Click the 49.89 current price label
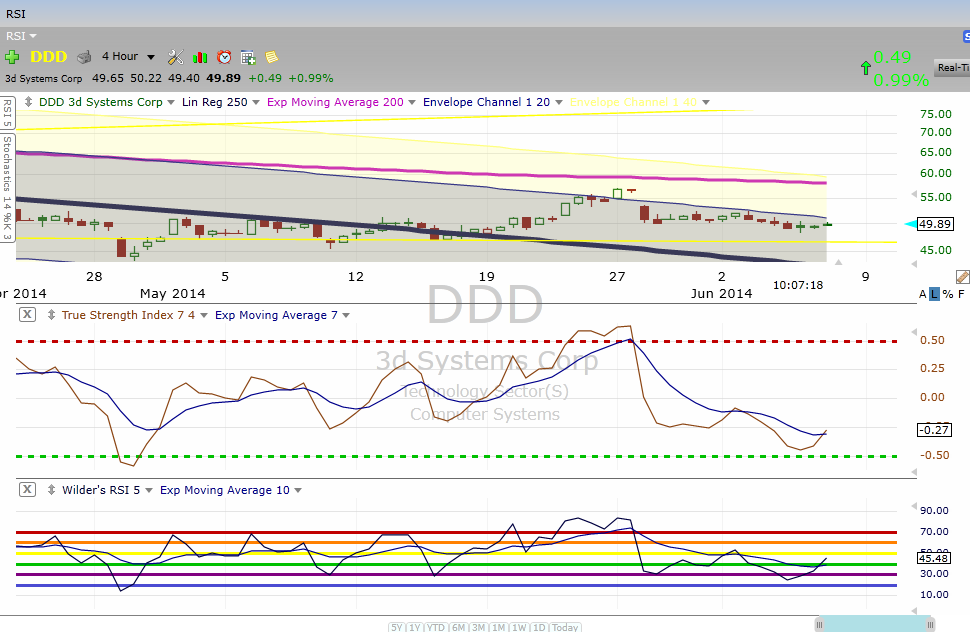 coord(934,224)
